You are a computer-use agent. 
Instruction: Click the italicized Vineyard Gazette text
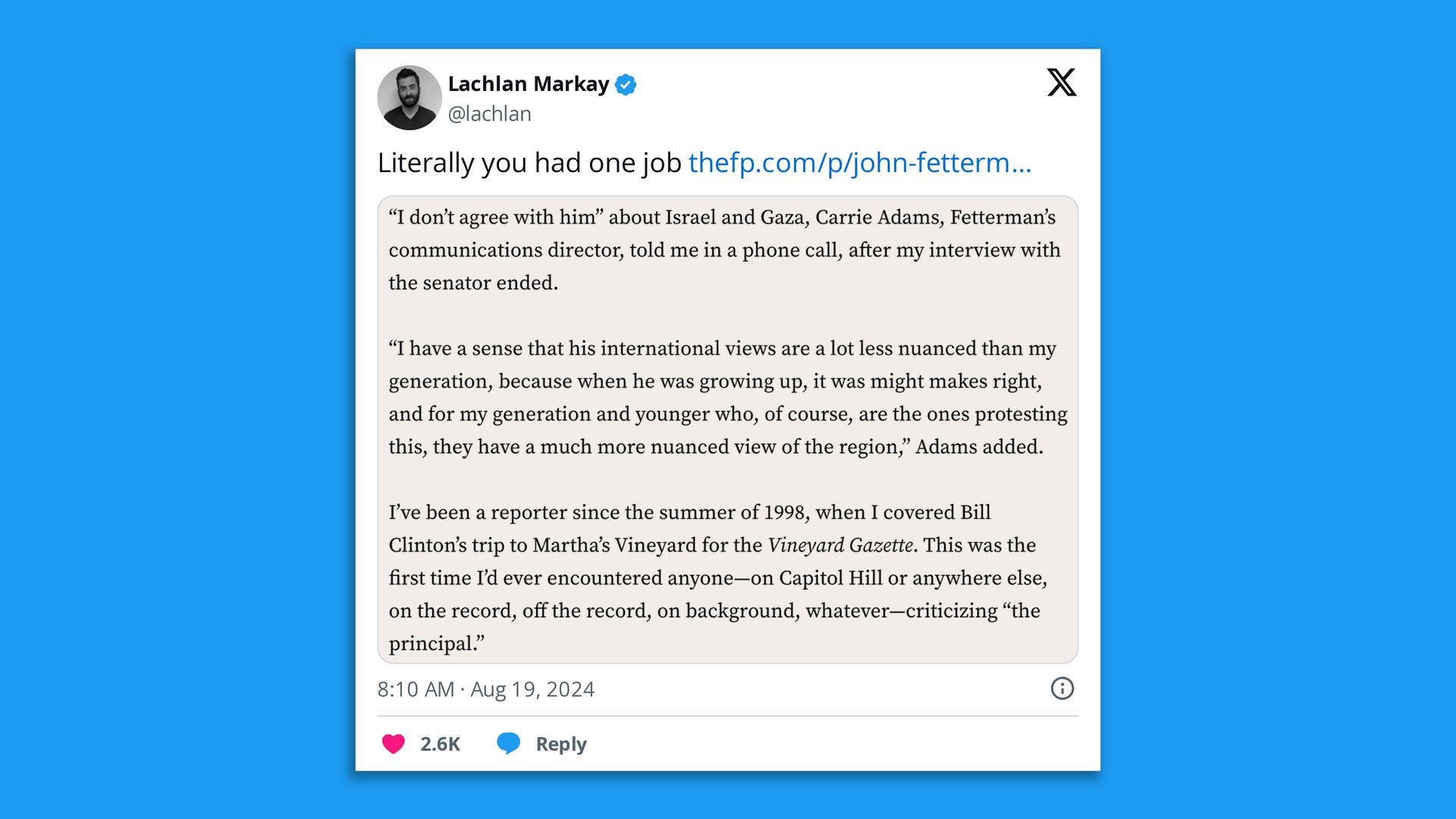click(839, 544)
